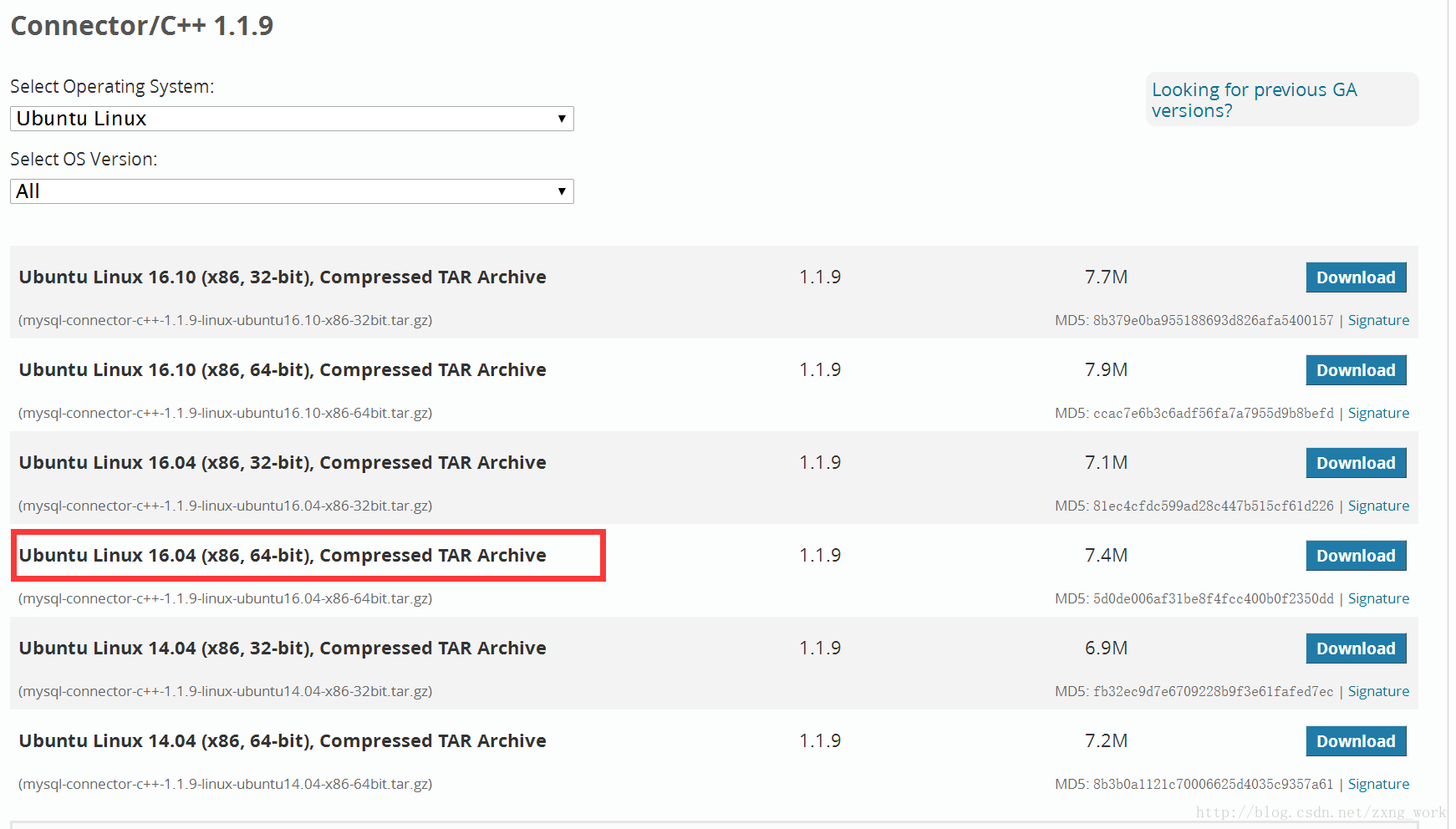Click the 'Select Operating System:' label
This screenshot has width=1456, height=829.
112,87
